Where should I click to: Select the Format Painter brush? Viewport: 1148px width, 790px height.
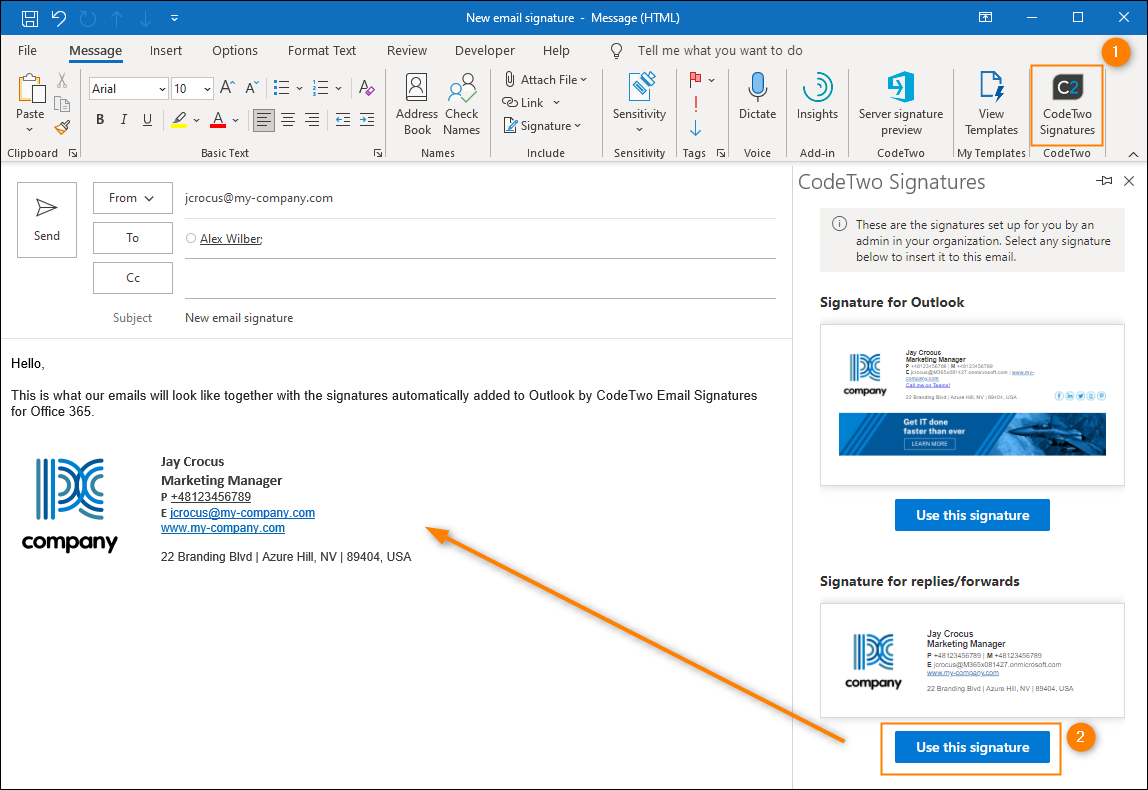62,127
